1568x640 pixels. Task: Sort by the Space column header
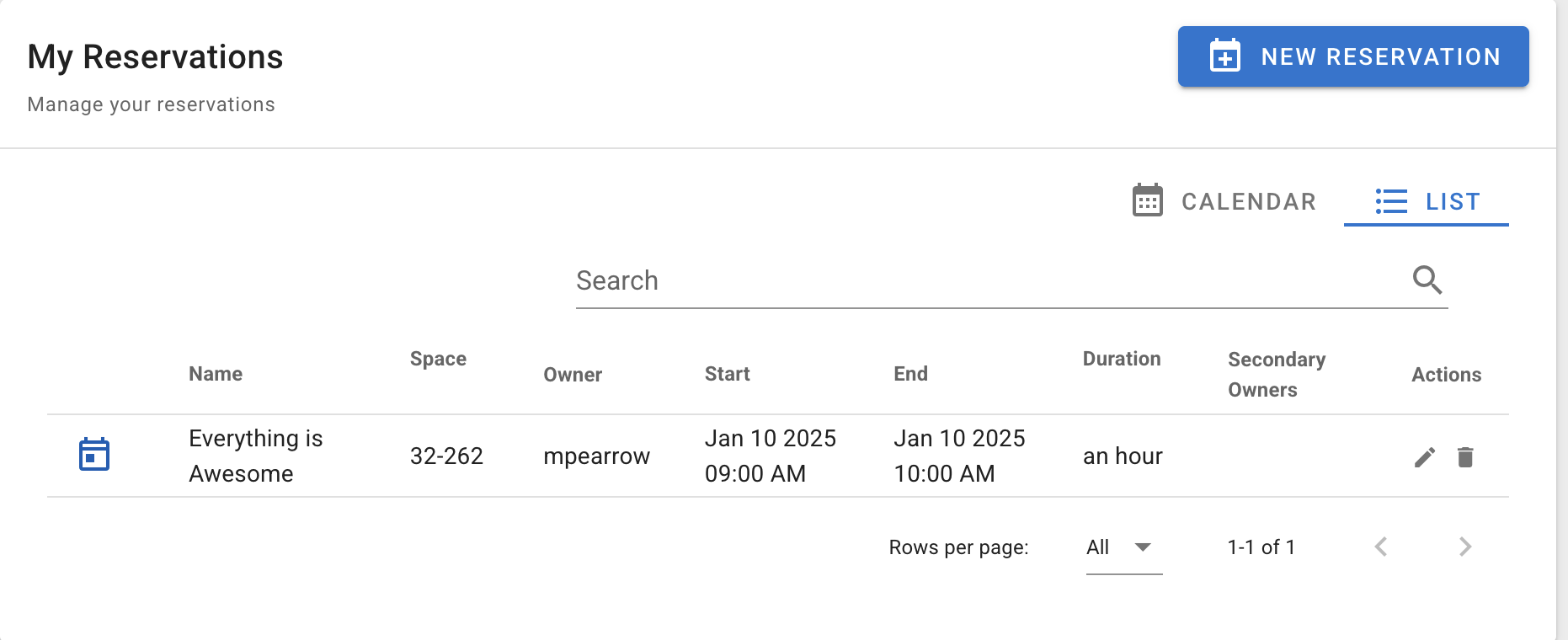[438, 359]
